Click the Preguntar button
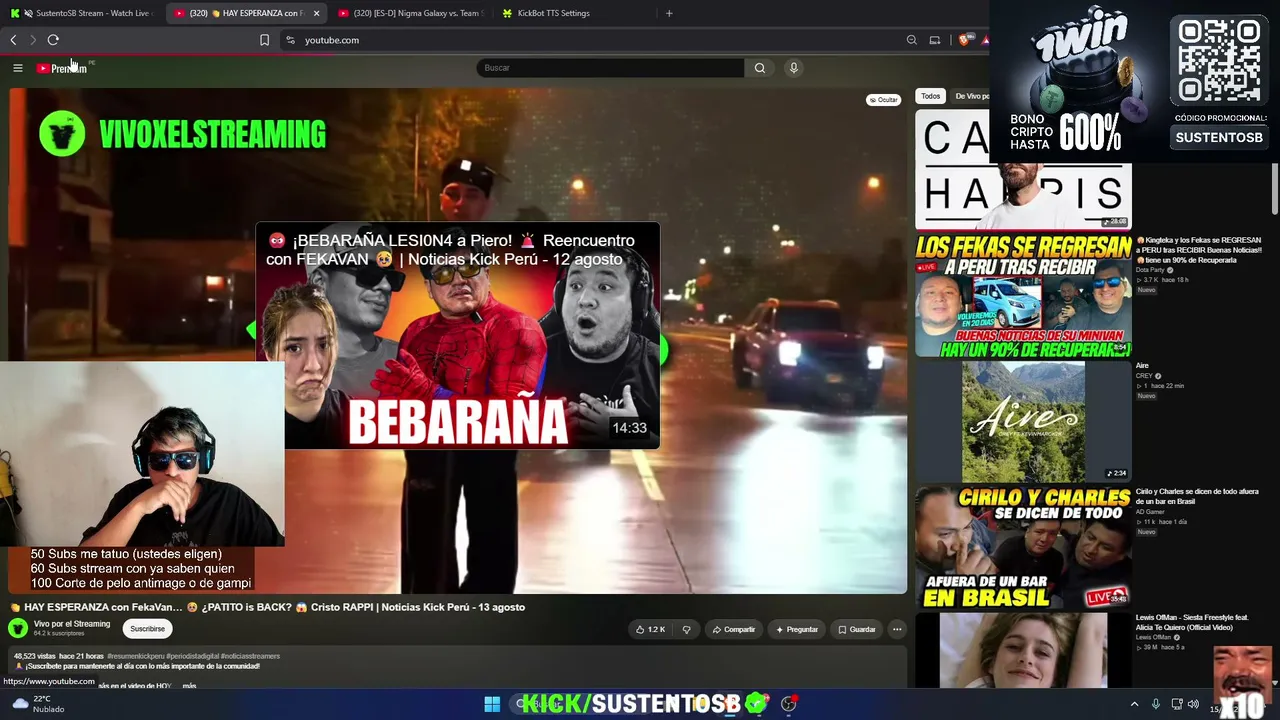The width and height of the screenshot is (1280, 720). tap(797, 629)
